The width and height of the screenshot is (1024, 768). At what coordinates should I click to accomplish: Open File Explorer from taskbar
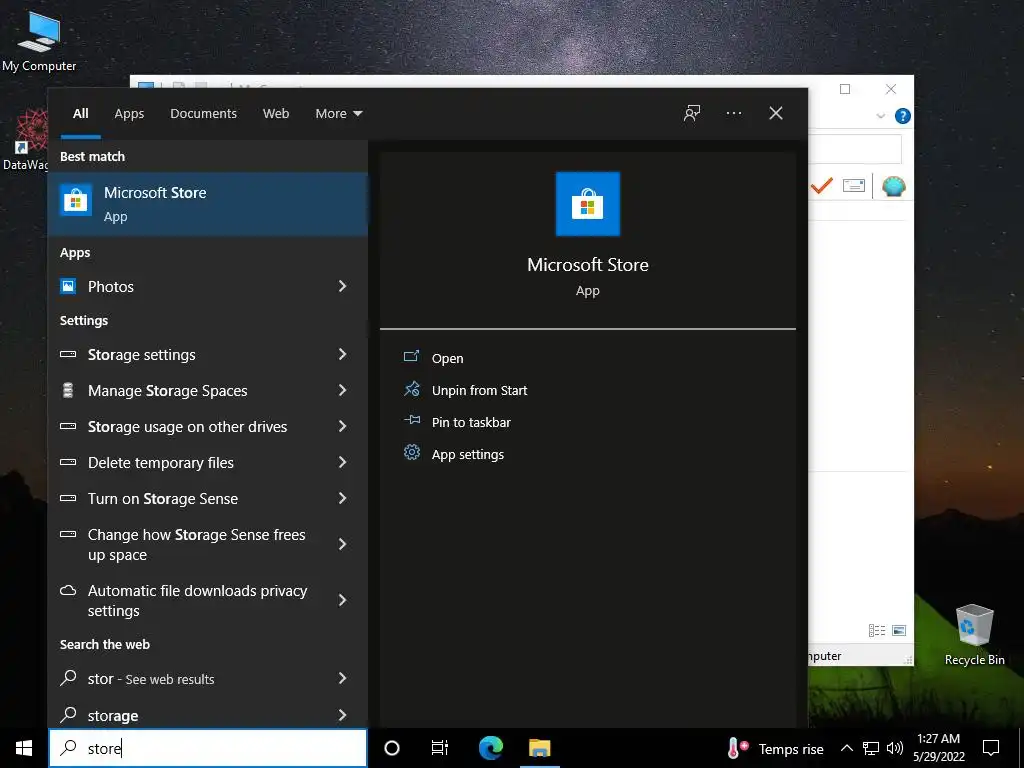(x=539, y=748)
